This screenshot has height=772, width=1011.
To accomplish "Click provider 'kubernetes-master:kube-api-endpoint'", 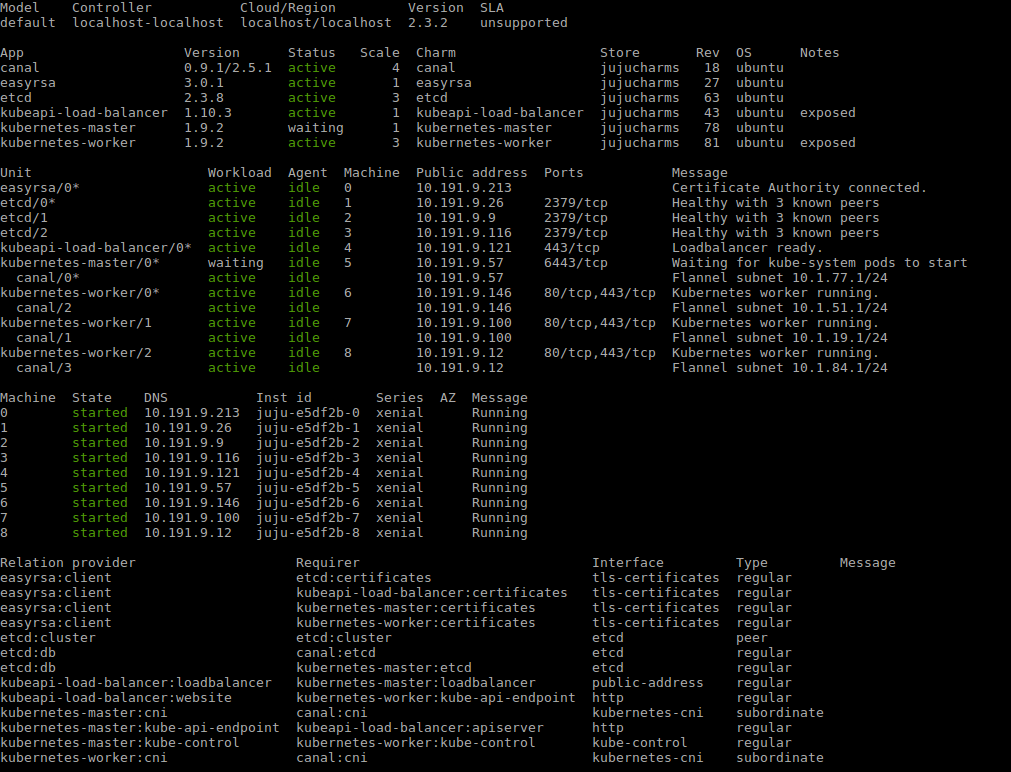I will tap(140, 727).
